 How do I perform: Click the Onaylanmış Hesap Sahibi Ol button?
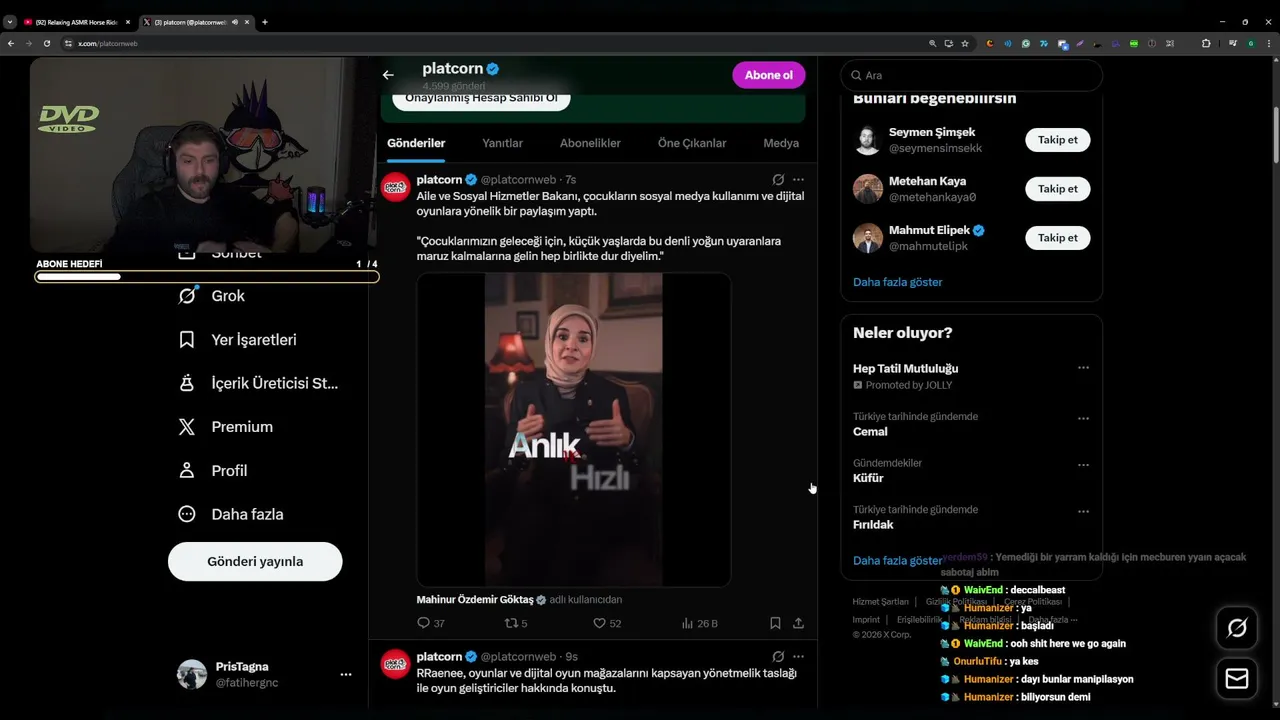[x=481, y=98]
